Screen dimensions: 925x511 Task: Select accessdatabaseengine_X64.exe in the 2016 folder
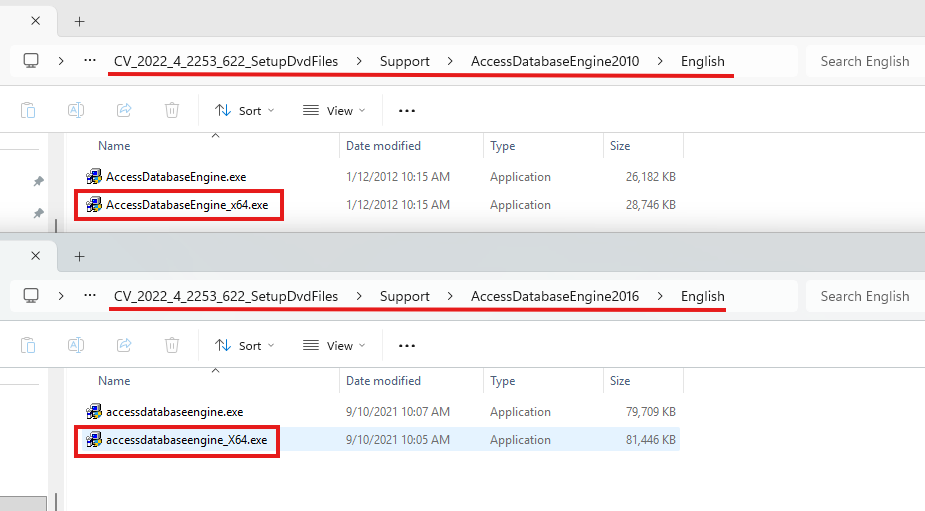[x=187, y=440]
